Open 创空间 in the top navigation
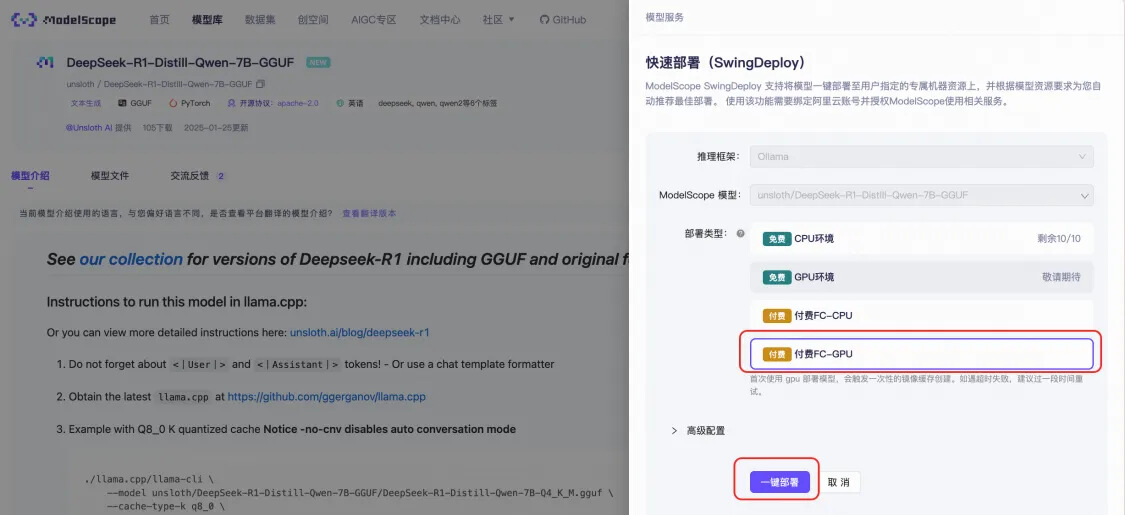 (313, 19)
